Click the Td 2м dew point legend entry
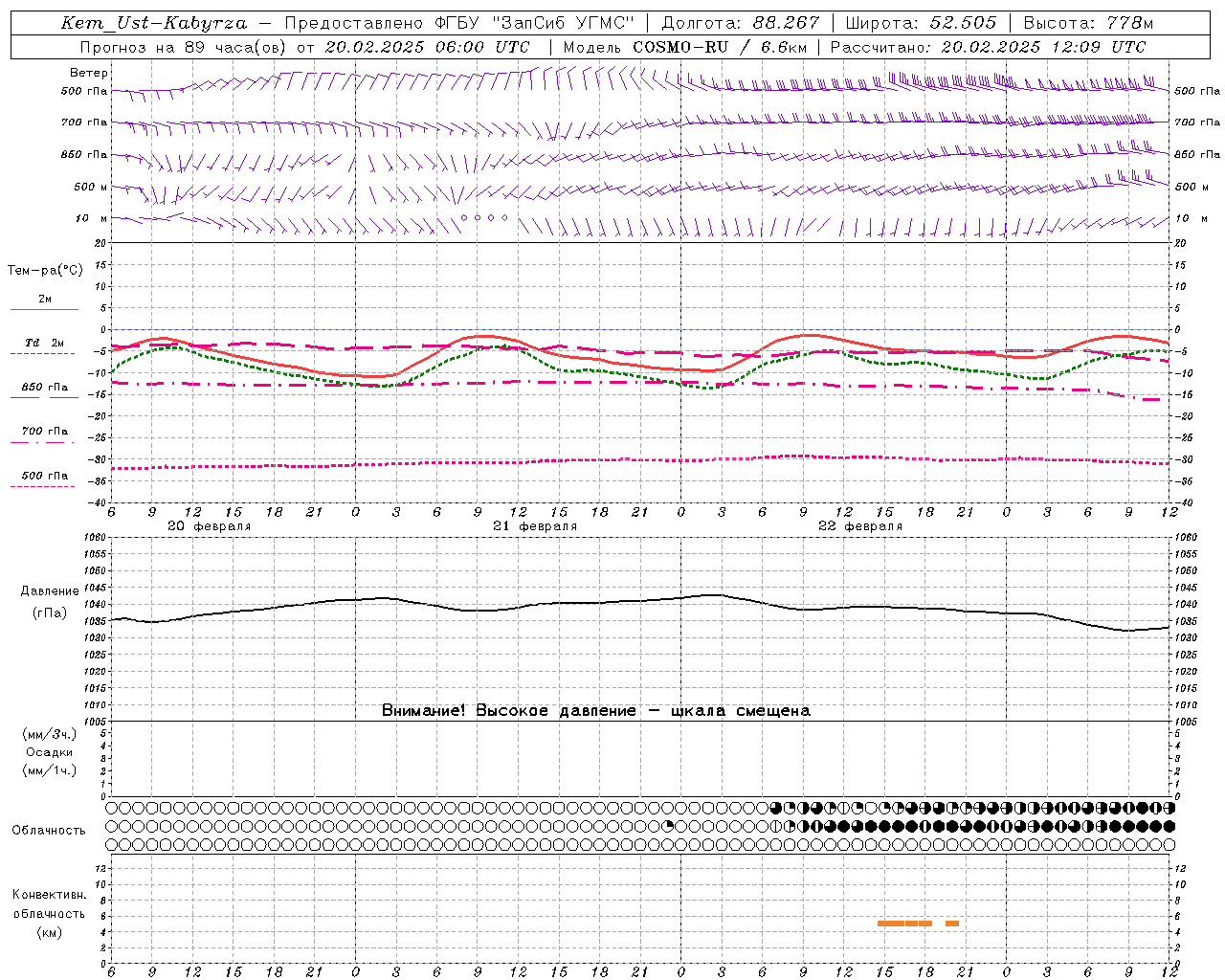Screen dimensions: 1225x980 coord(45,343)
